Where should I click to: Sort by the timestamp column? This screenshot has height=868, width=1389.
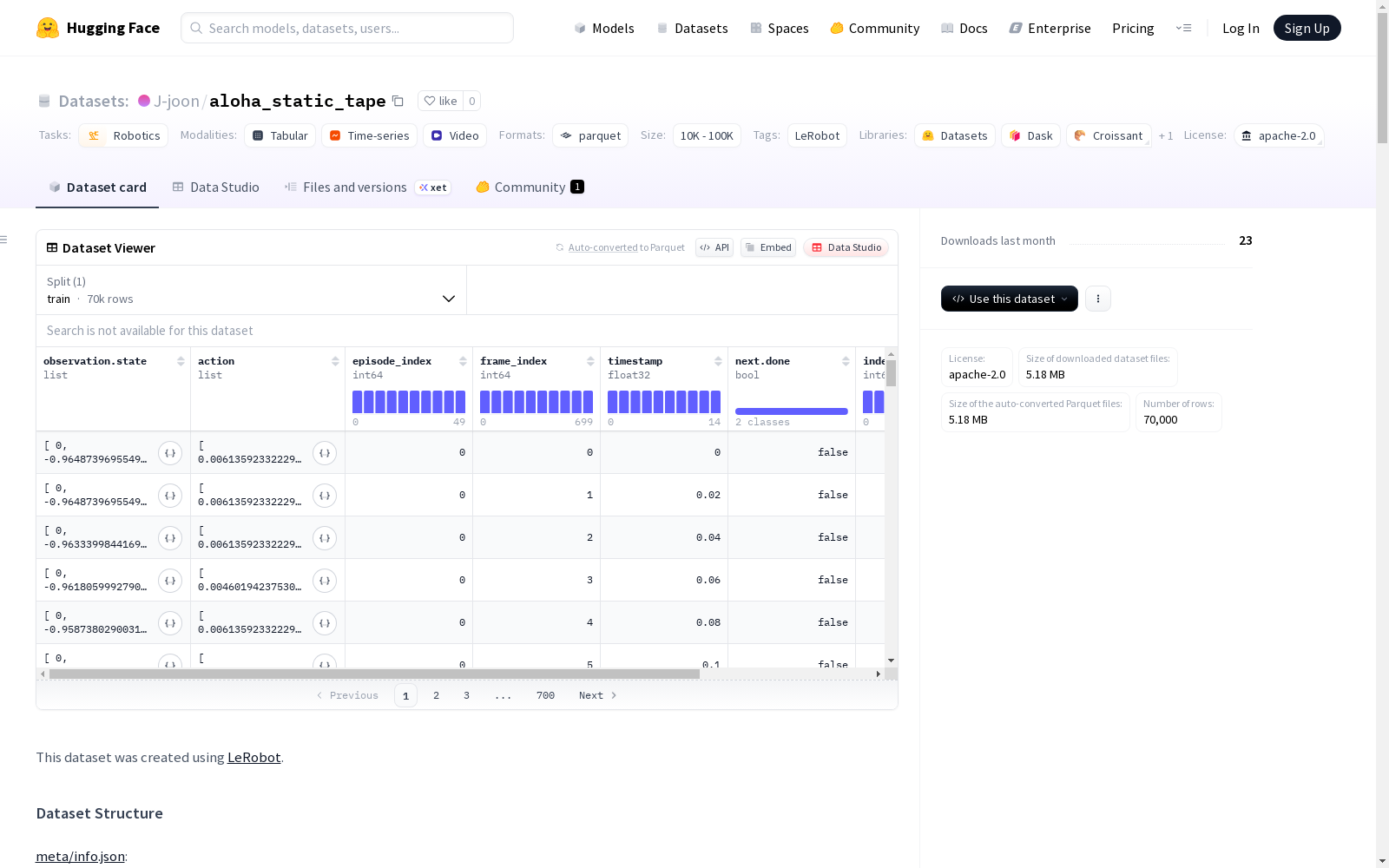coord(718,361)
